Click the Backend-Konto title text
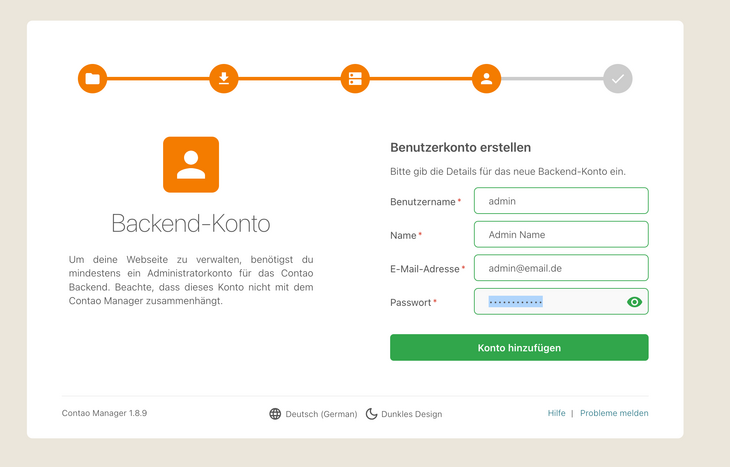This screenshot has width=730, height=467. coord(191,223)
